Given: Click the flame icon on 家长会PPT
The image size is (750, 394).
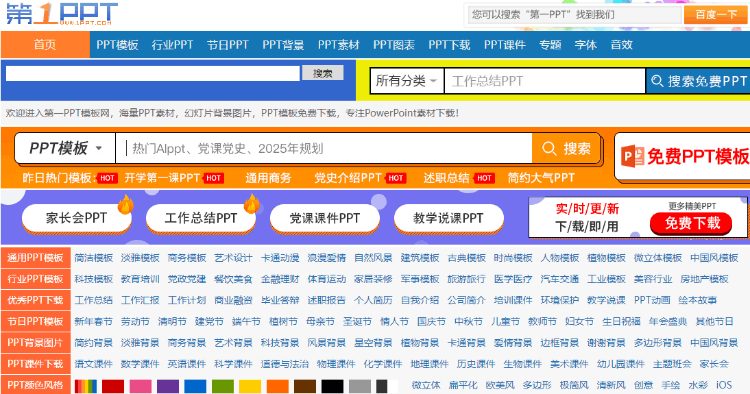Looking at the screenshot, I should [126, 204].
